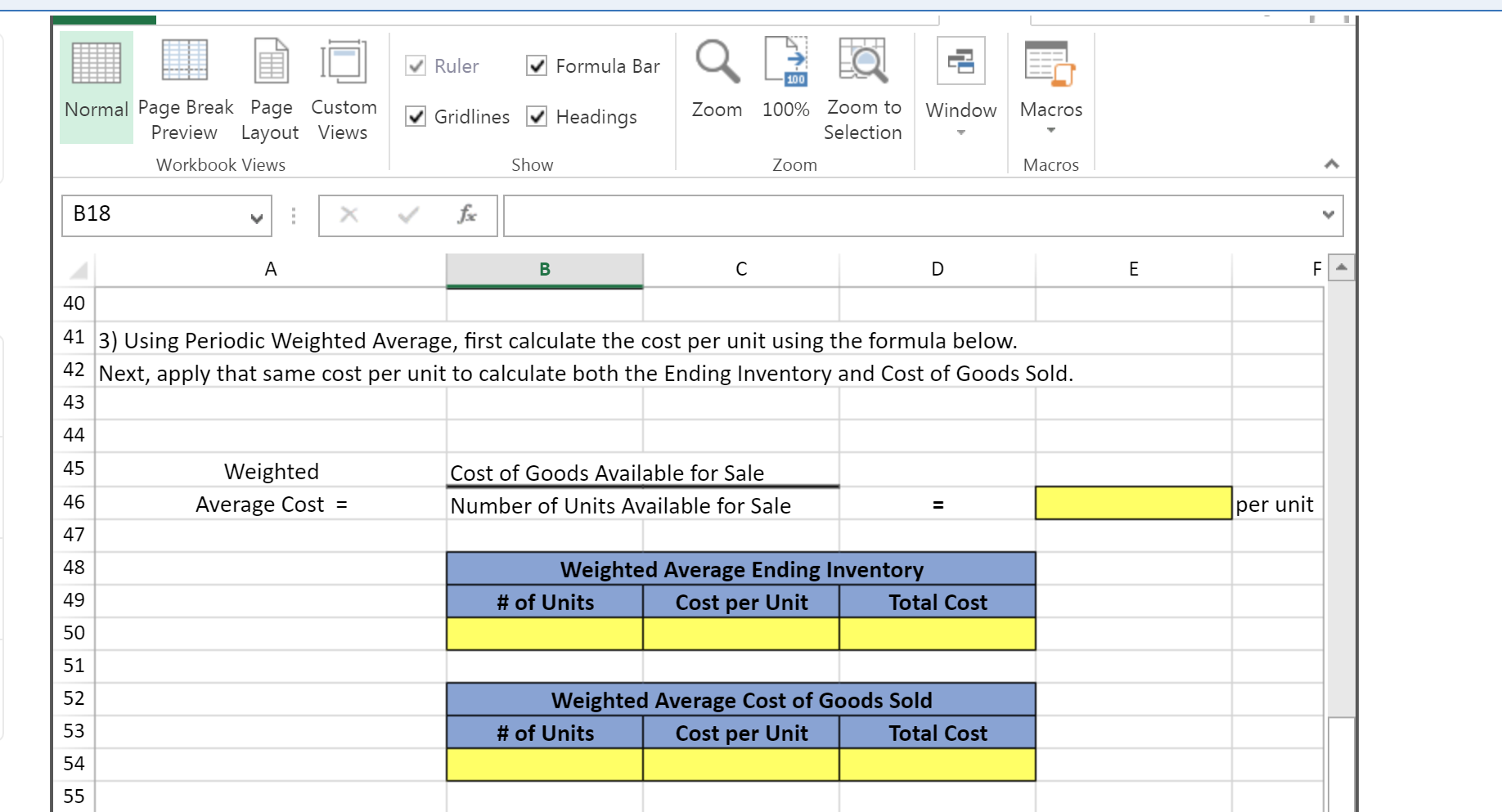Select column C header
1502x812 pixels.
coord(741,270)
